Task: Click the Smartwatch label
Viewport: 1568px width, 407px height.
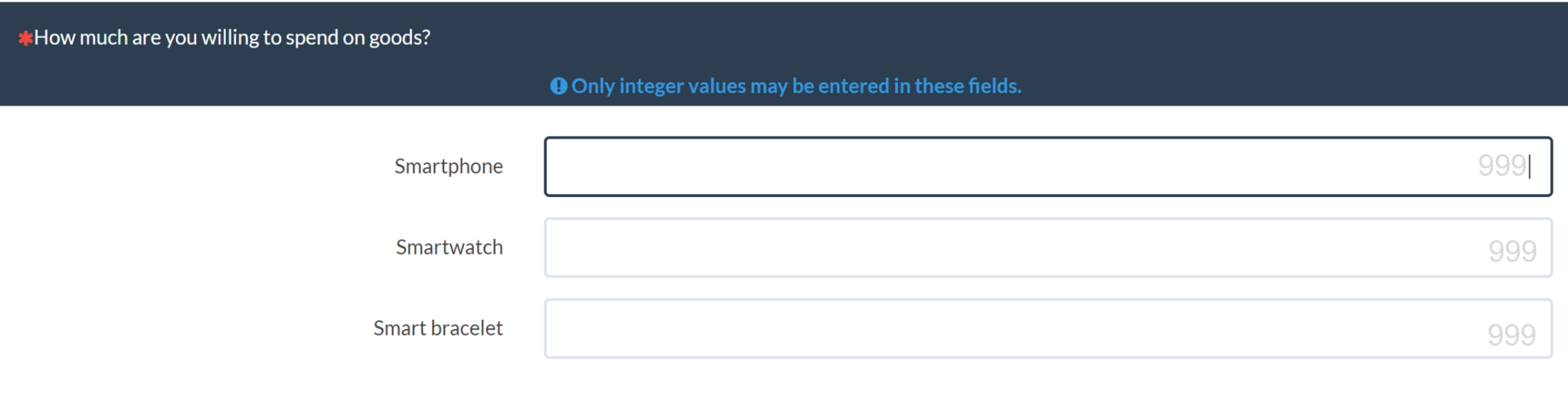Action: point(449,247)
